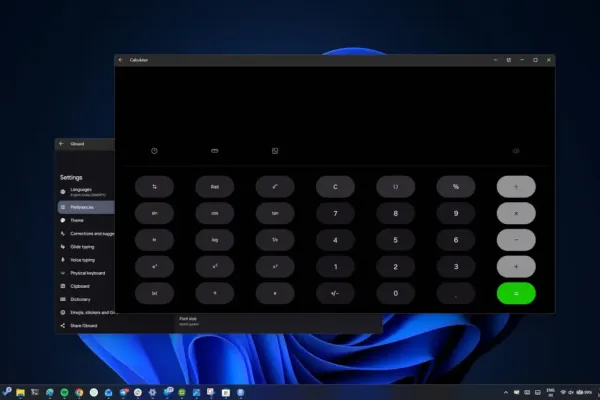Open Voice typing in Gboard settings
600x400 pixels.
coord(86,260)
